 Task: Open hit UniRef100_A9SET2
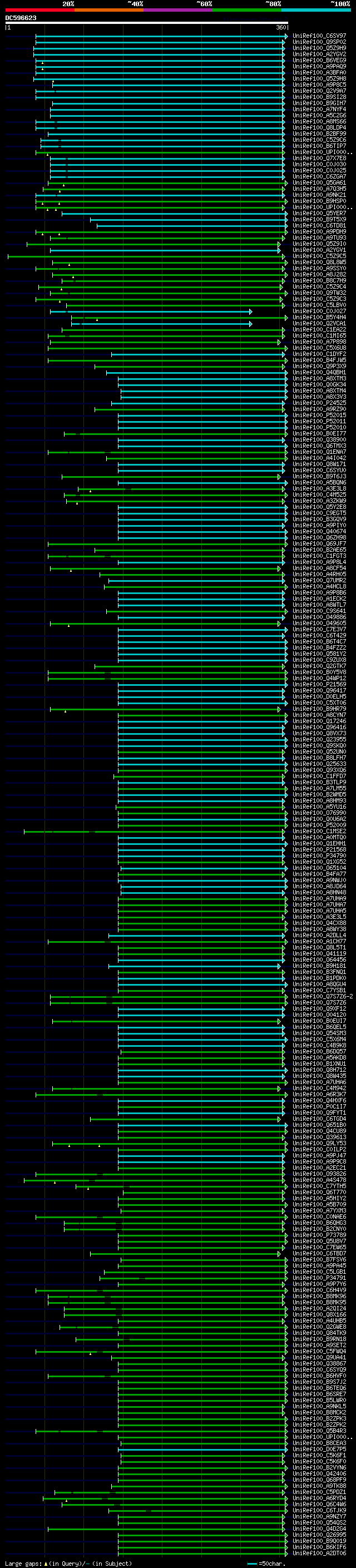click(319, 1345)
